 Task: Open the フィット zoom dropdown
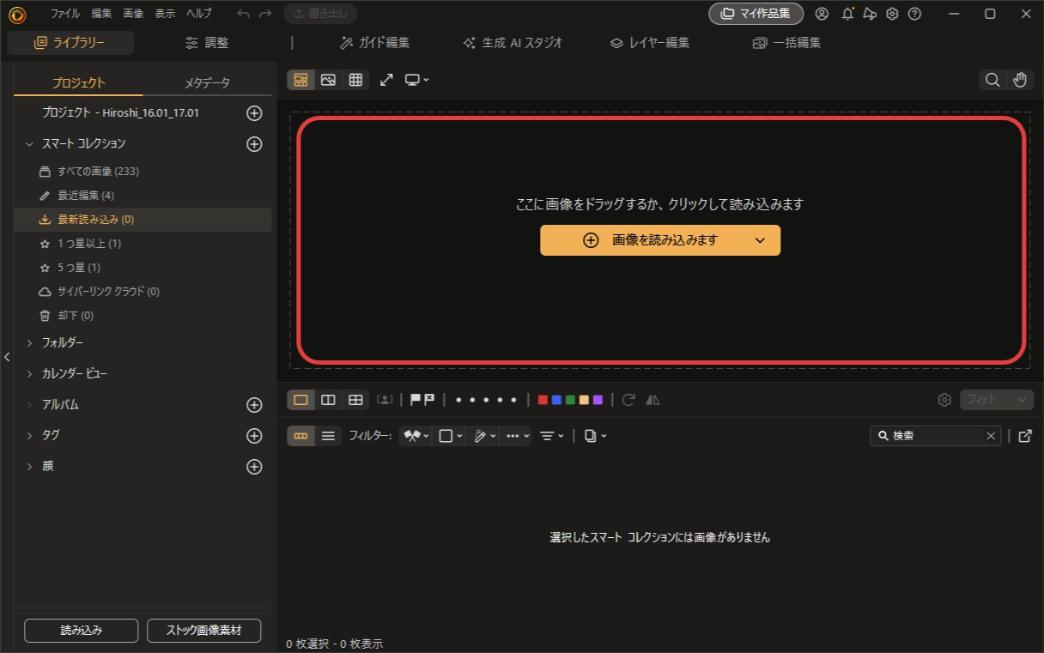pos(996,399)
